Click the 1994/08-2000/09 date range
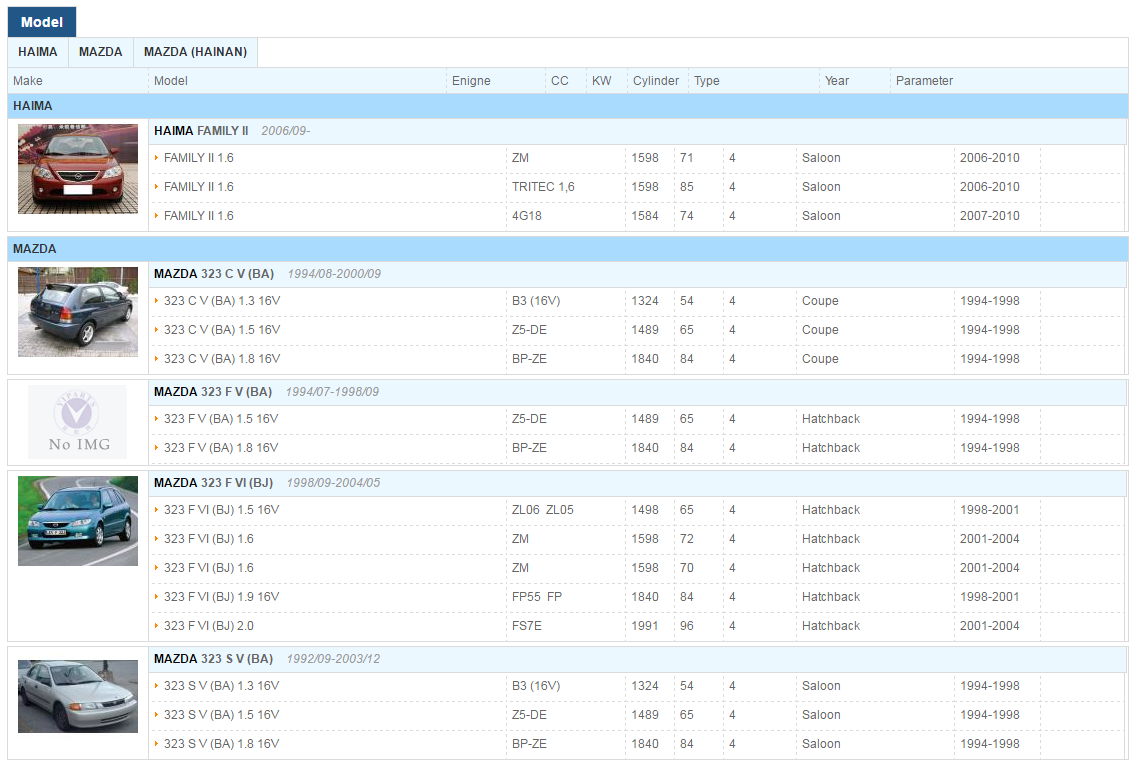The width and height of the screenshot is (1136, 764). click(x=334, y=274)
